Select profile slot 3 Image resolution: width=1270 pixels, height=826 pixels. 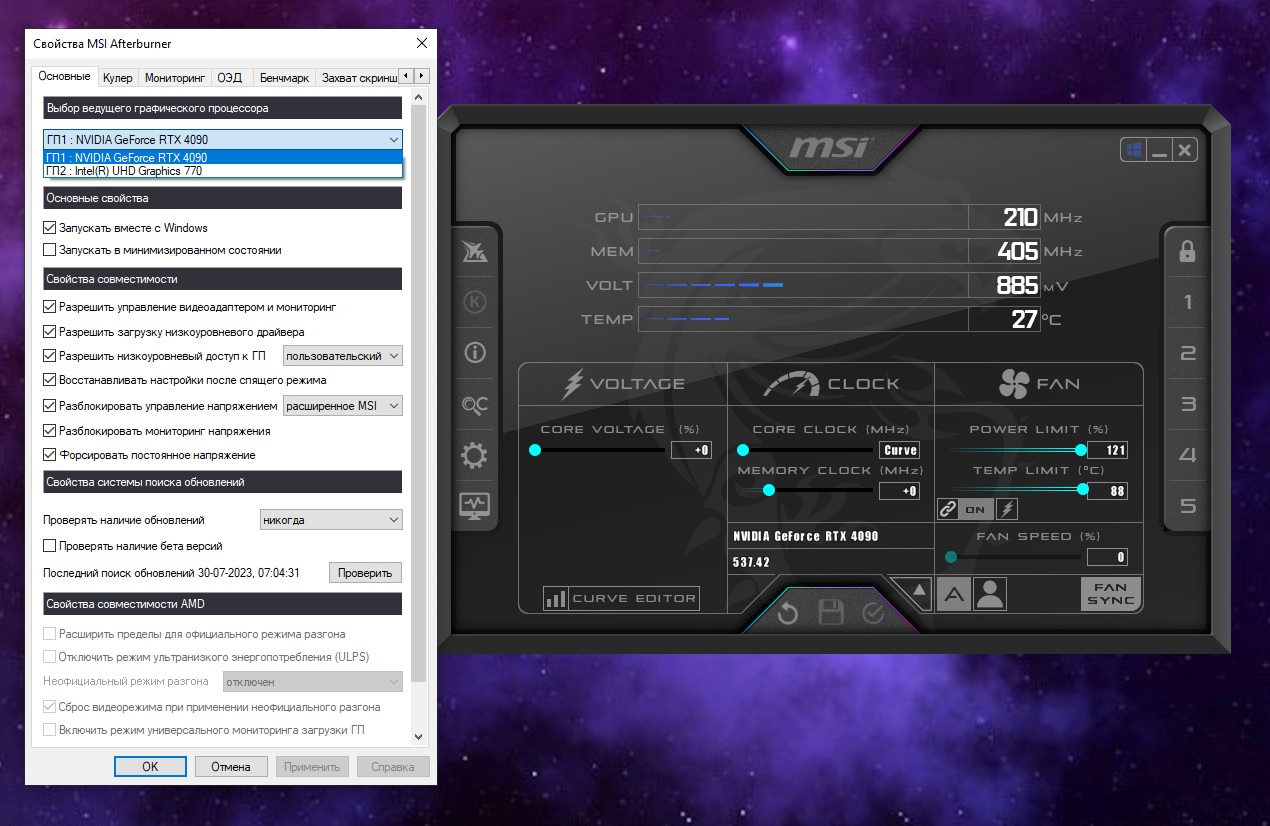click(1188, 404)
